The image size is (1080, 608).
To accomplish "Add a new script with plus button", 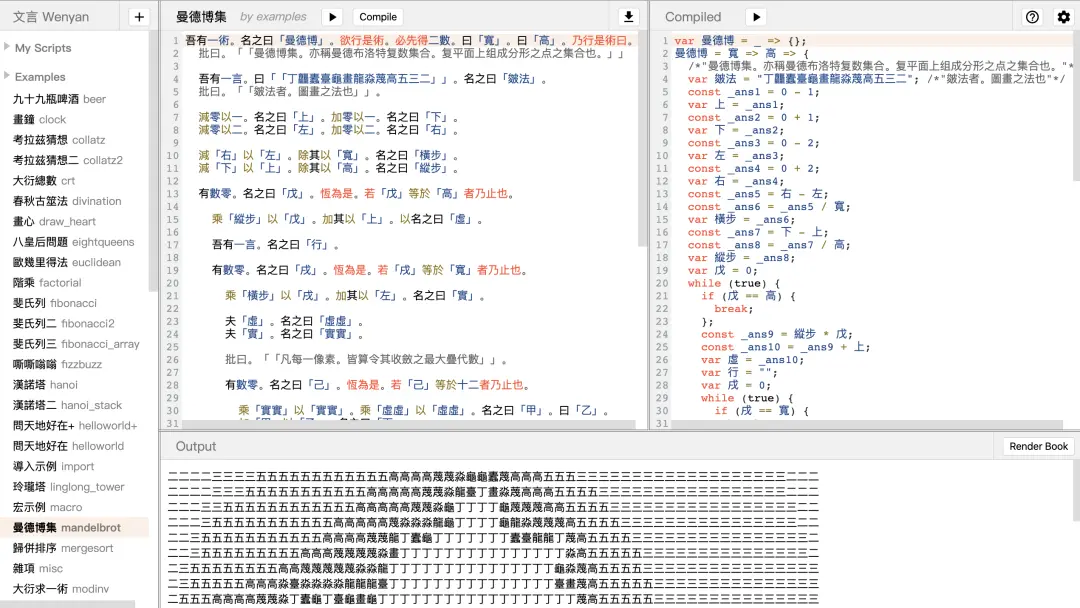I will (139, 17).
